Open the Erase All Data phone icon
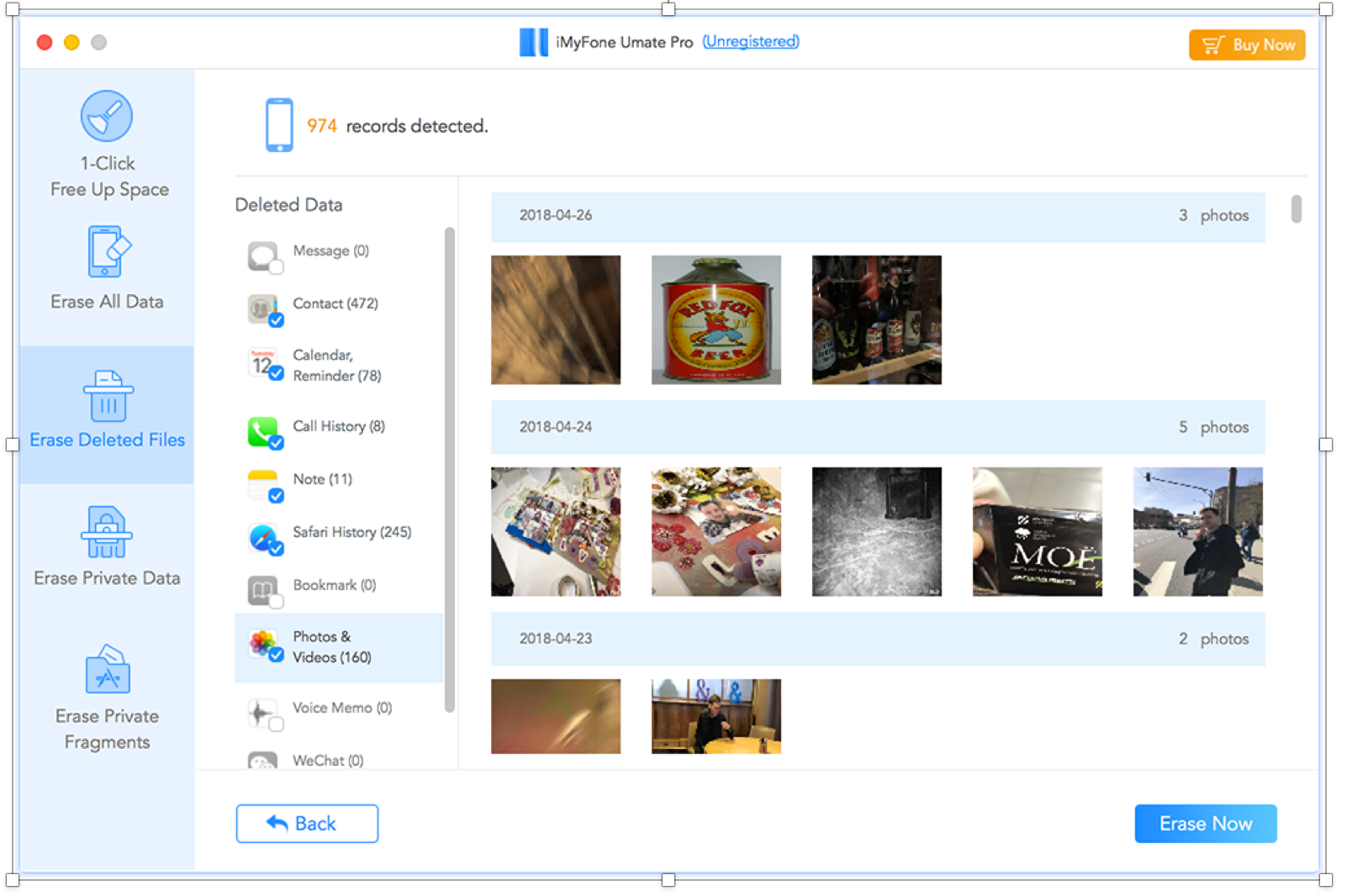 pyautogui.click(x=109, y=251)
